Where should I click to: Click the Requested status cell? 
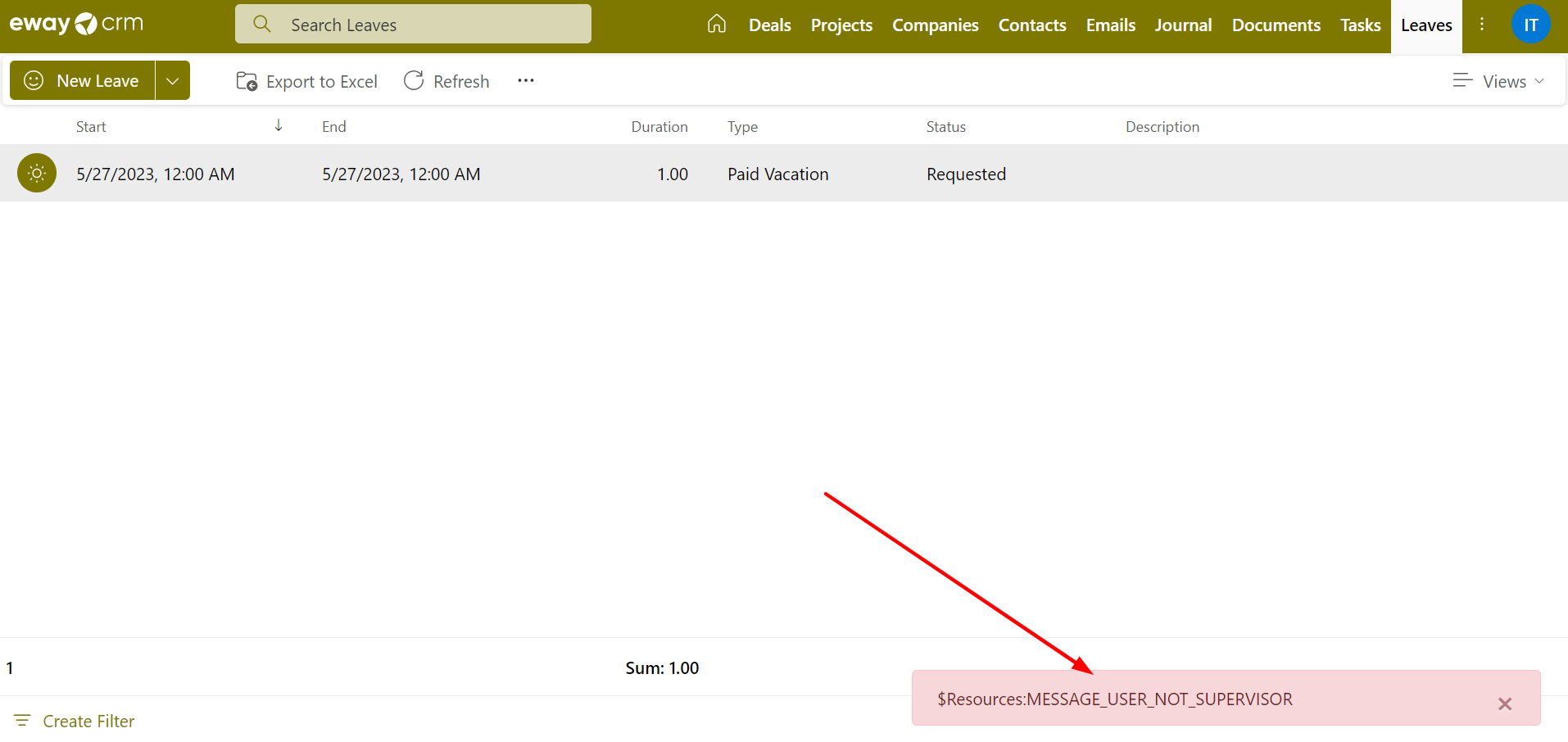pos(966,174)
